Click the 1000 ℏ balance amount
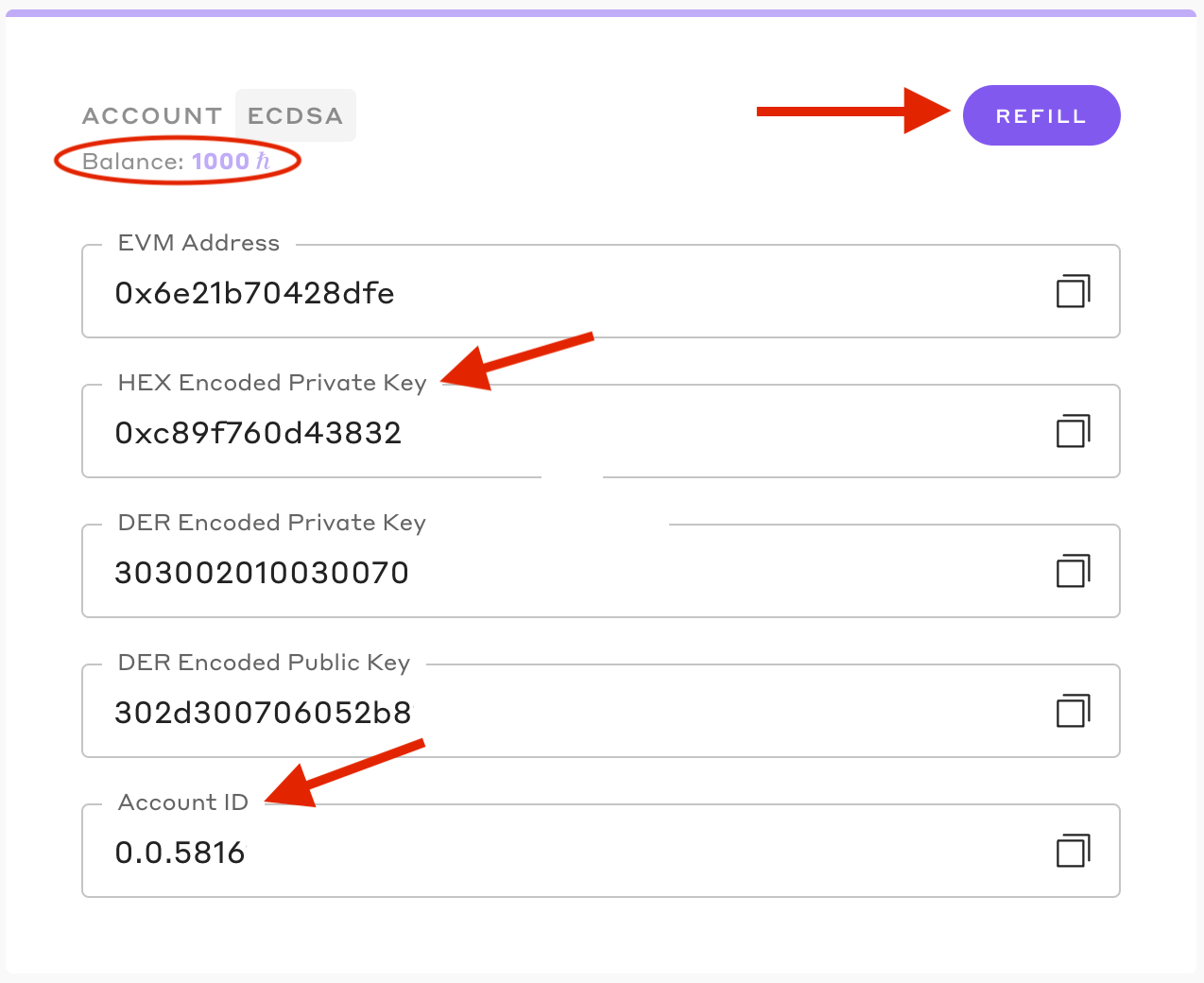Viewport: 1204px width, 983px height. 232,162
